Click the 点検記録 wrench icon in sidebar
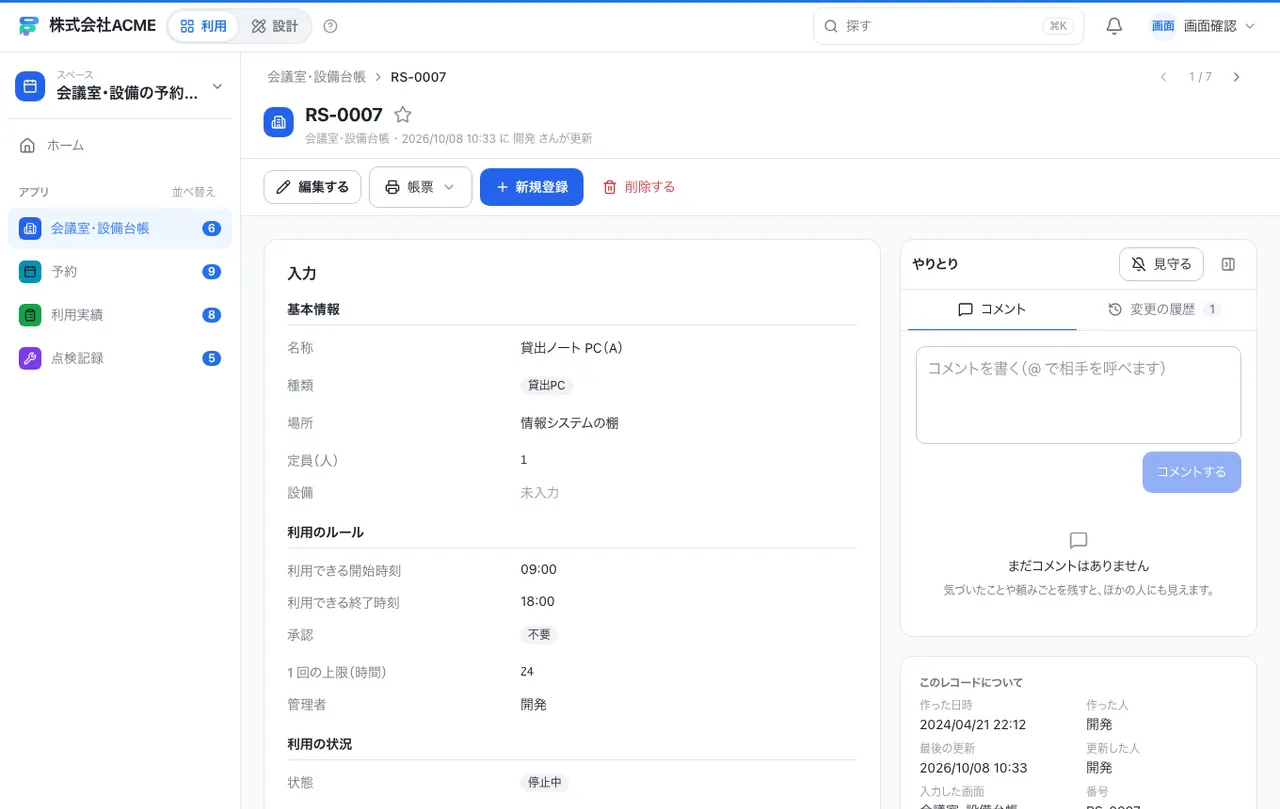Image resolution: width=1280 pixels, height=809 pixels. coord(30,358)
